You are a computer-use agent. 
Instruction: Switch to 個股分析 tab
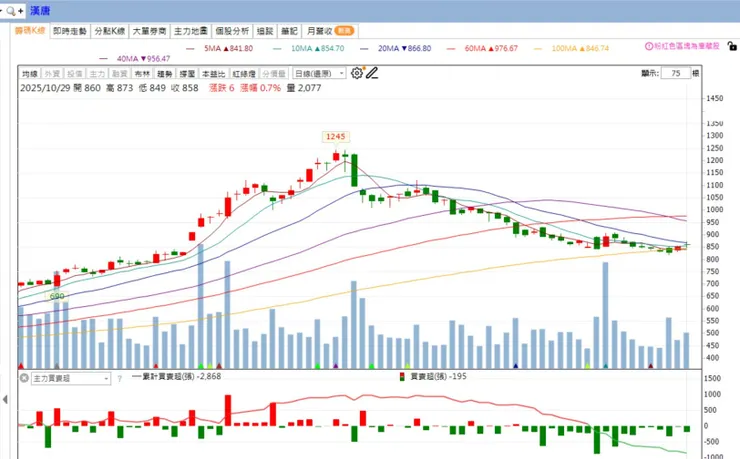232,31
